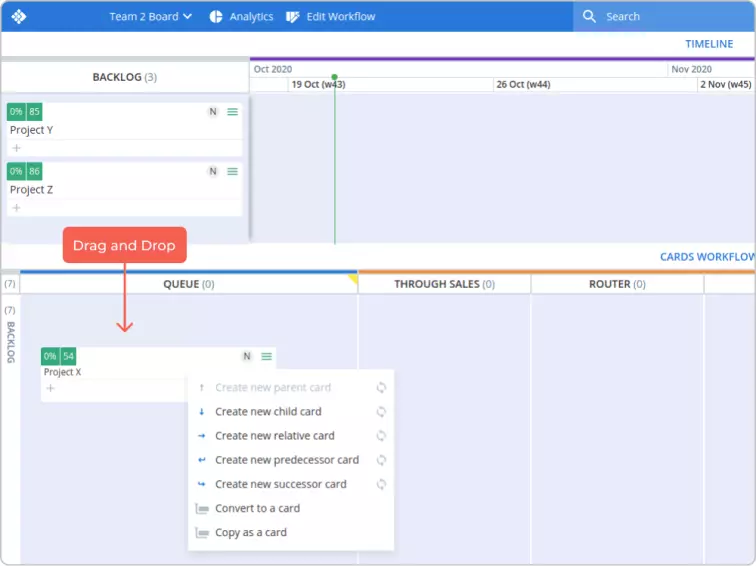Choose Create new predecessor card
The image size is (756, 566).
[x=286, y=460]
